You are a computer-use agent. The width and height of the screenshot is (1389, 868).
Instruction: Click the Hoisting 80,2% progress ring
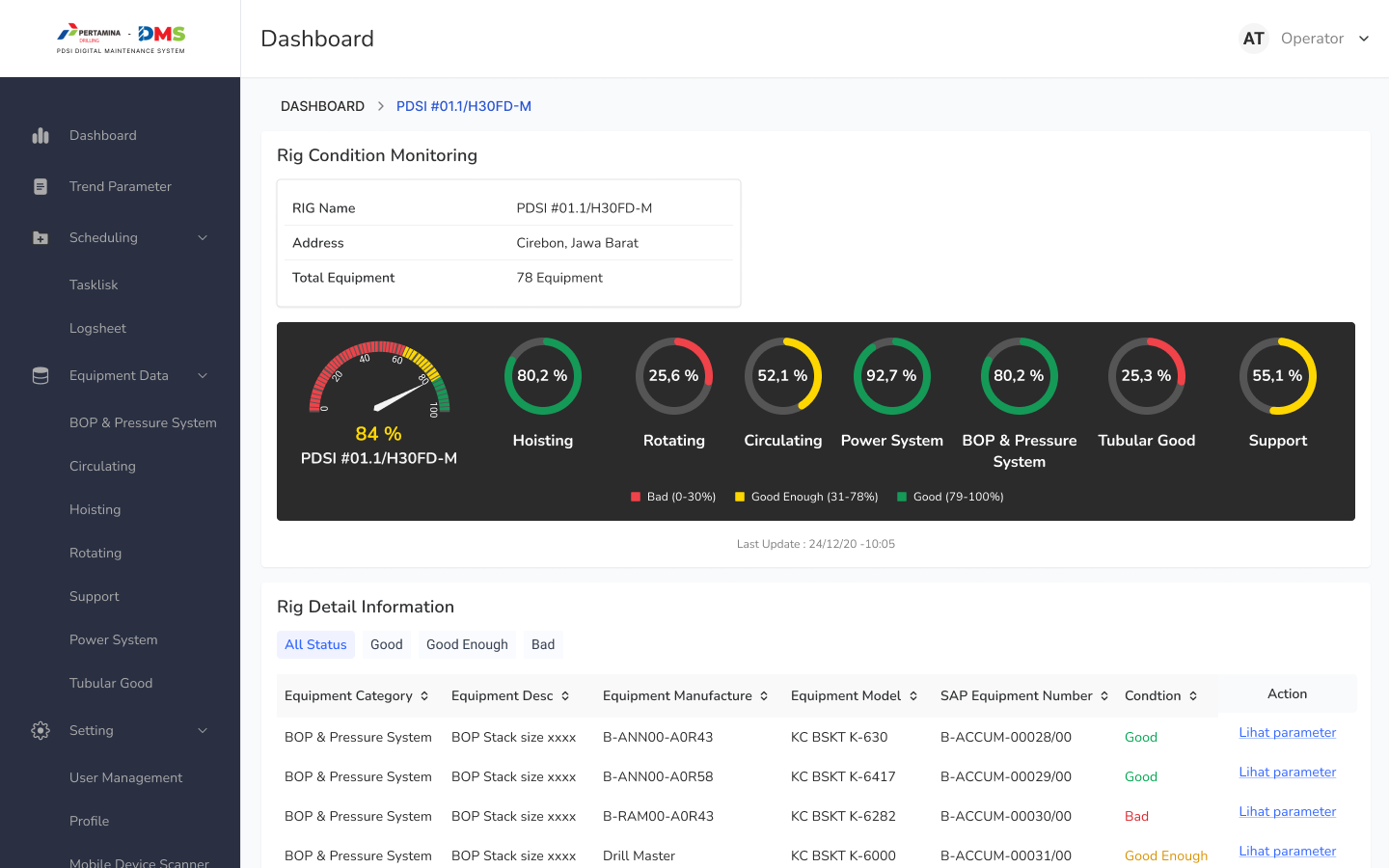coord(542,376)
